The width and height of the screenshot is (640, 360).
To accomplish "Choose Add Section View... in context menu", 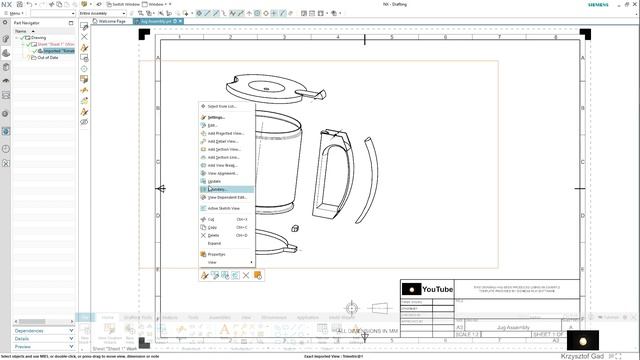I will coord(227,149).
